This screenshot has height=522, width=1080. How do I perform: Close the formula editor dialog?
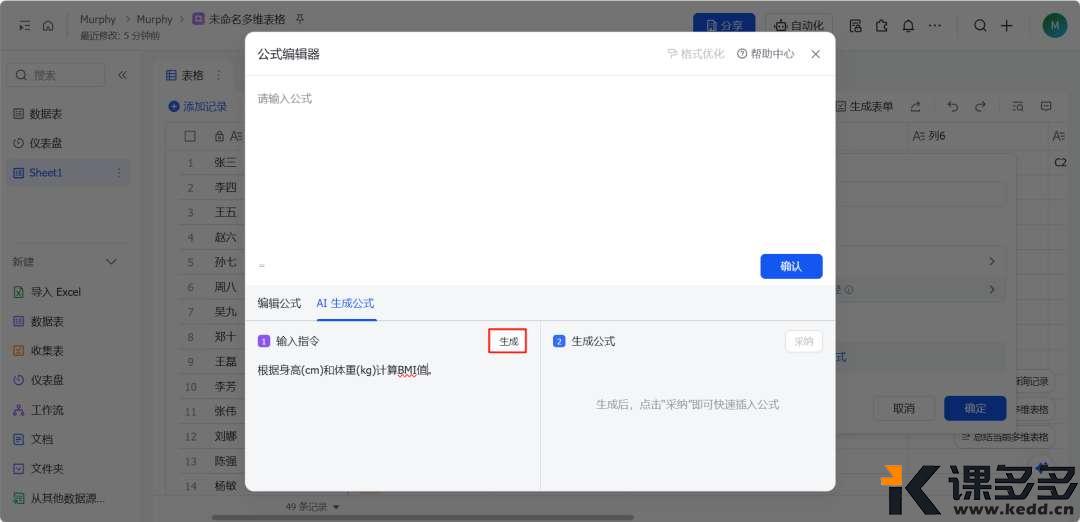point(815,54)
